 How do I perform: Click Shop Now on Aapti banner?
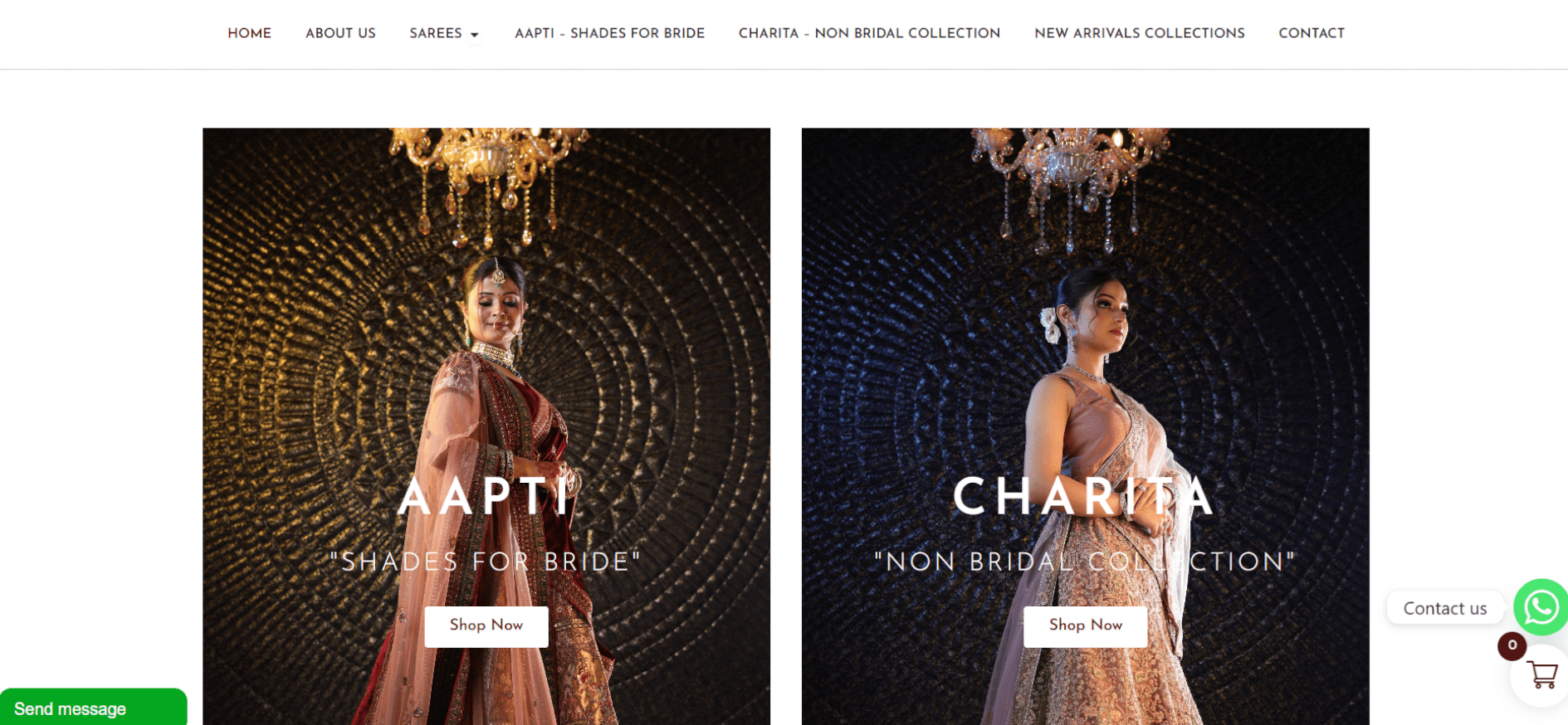[486, 626]
